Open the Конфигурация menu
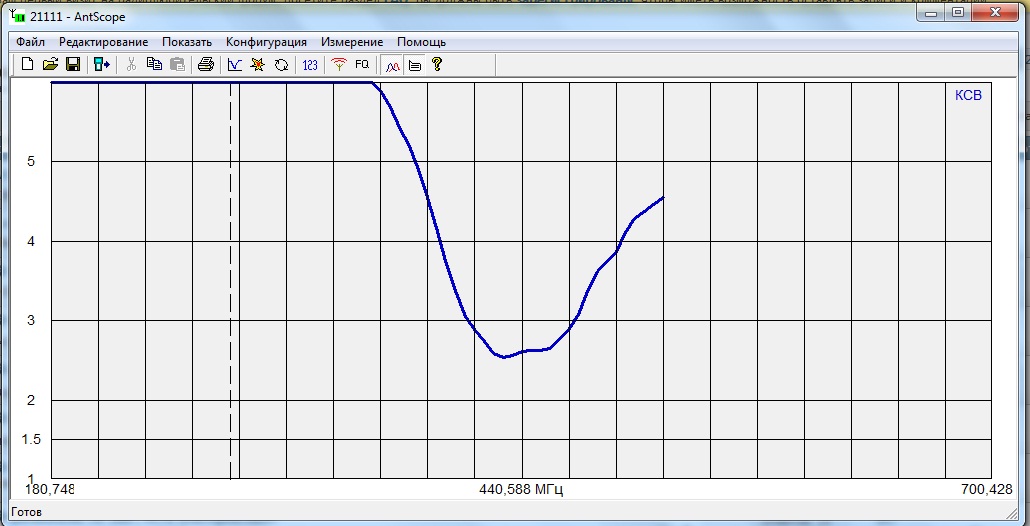The image size is (1030, 526). pos(266,42)
